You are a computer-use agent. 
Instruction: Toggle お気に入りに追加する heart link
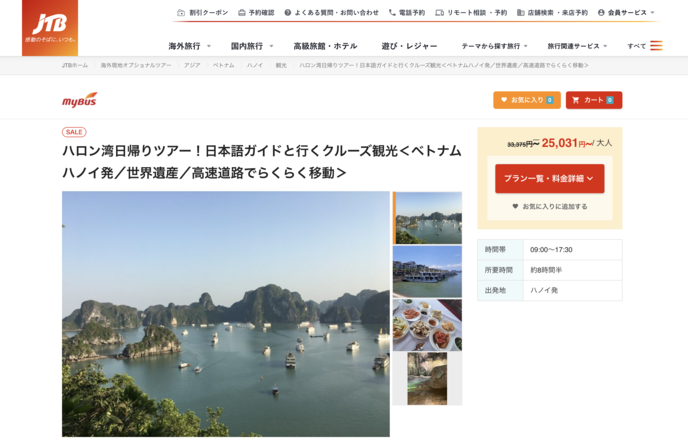(550, 206)
